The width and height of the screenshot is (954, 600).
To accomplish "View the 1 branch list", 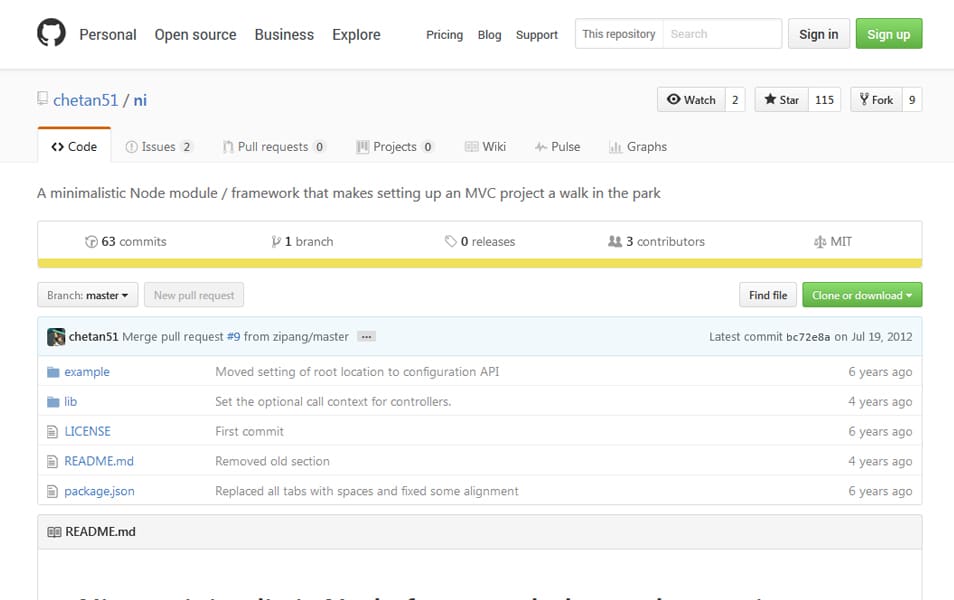I will (x=302, y=242).
